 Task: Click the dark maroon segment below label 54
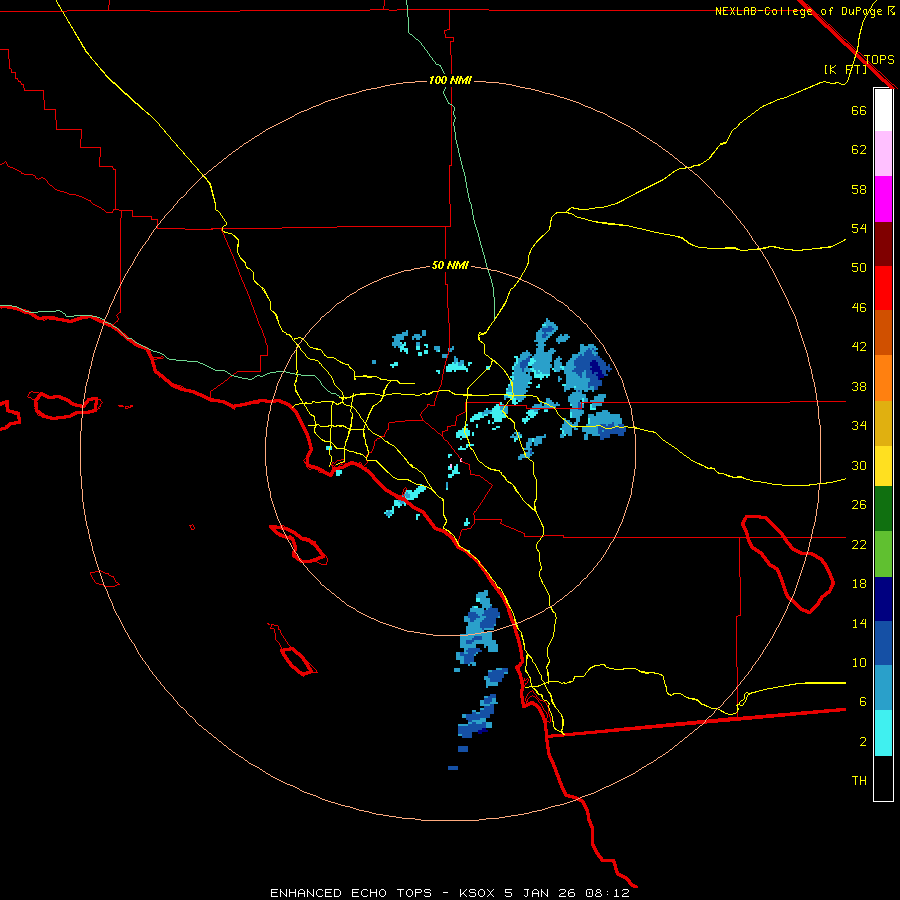coord(883,243)
